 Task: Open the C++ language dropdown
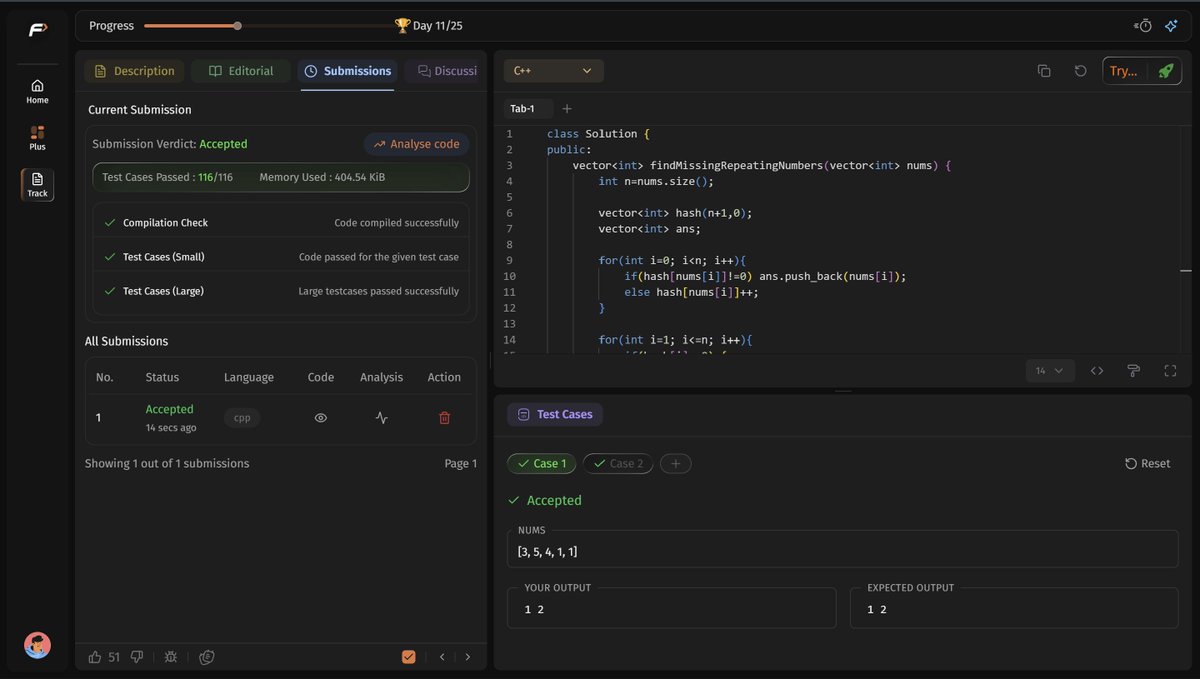coord(554,71)
